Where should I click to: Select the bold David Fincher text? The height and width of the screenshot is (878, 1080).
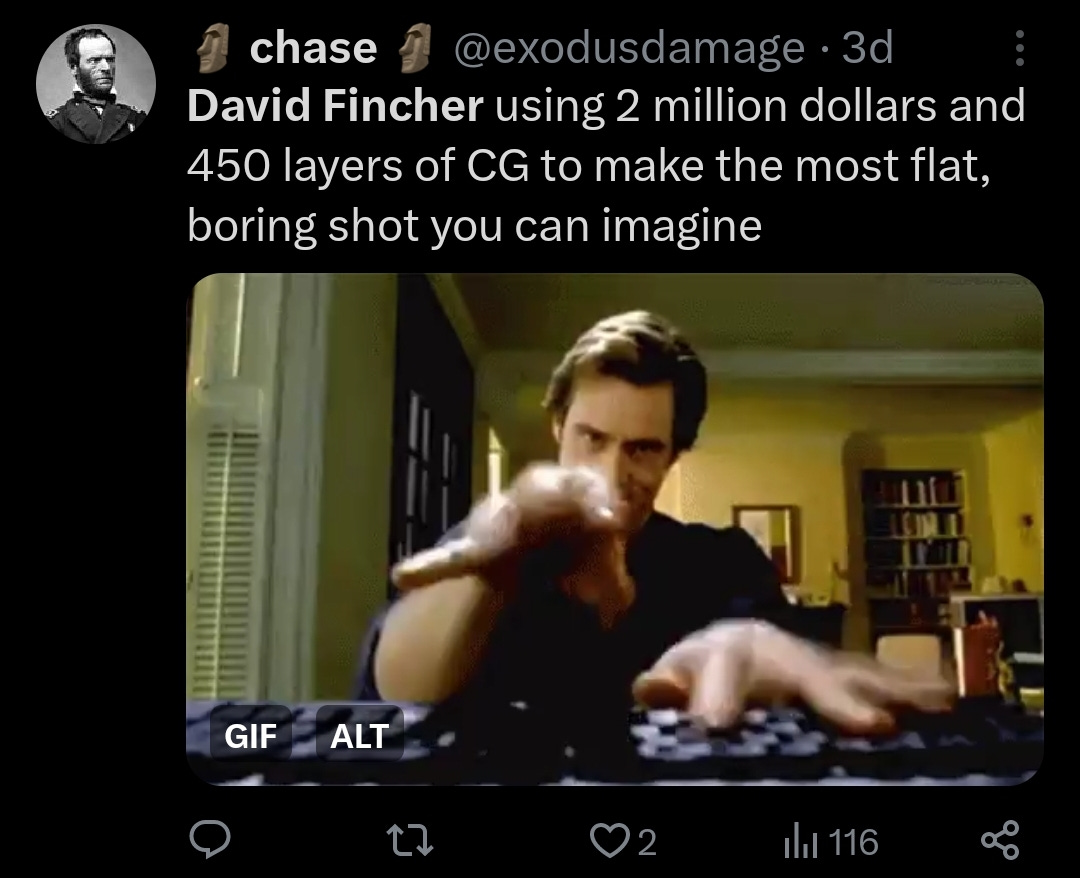[x=335, y=106]
